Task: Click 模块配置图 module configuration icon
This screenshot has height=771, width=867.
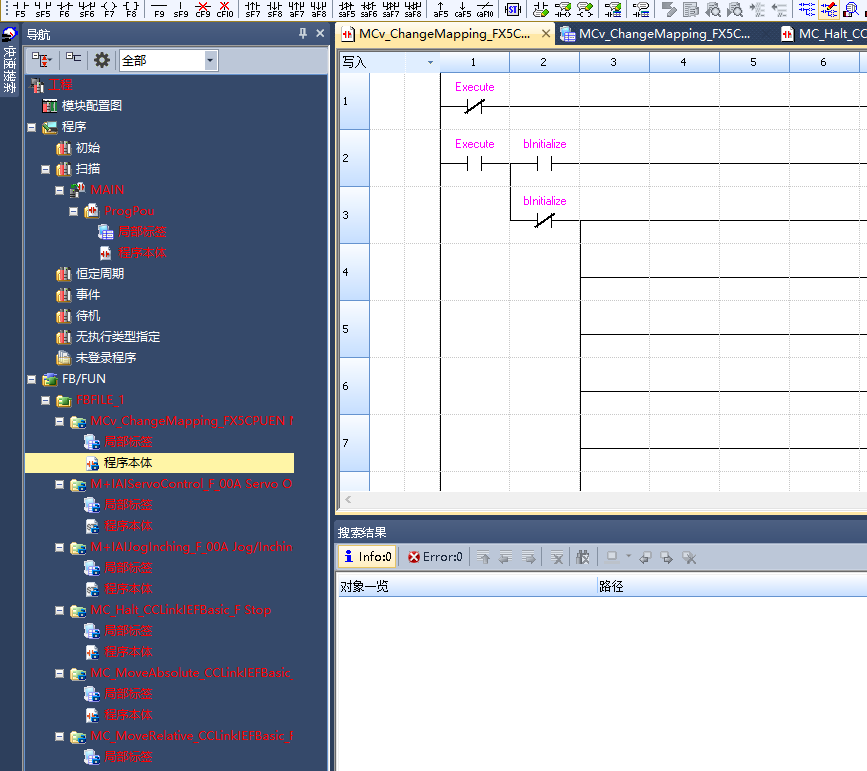Action: (49, 106)
